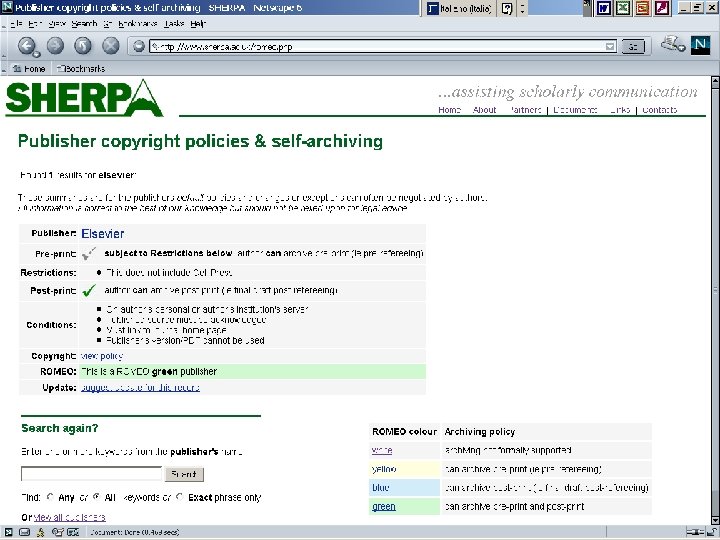Open the Tasks menu
This screenshot has height=540, width=720.
174,24
